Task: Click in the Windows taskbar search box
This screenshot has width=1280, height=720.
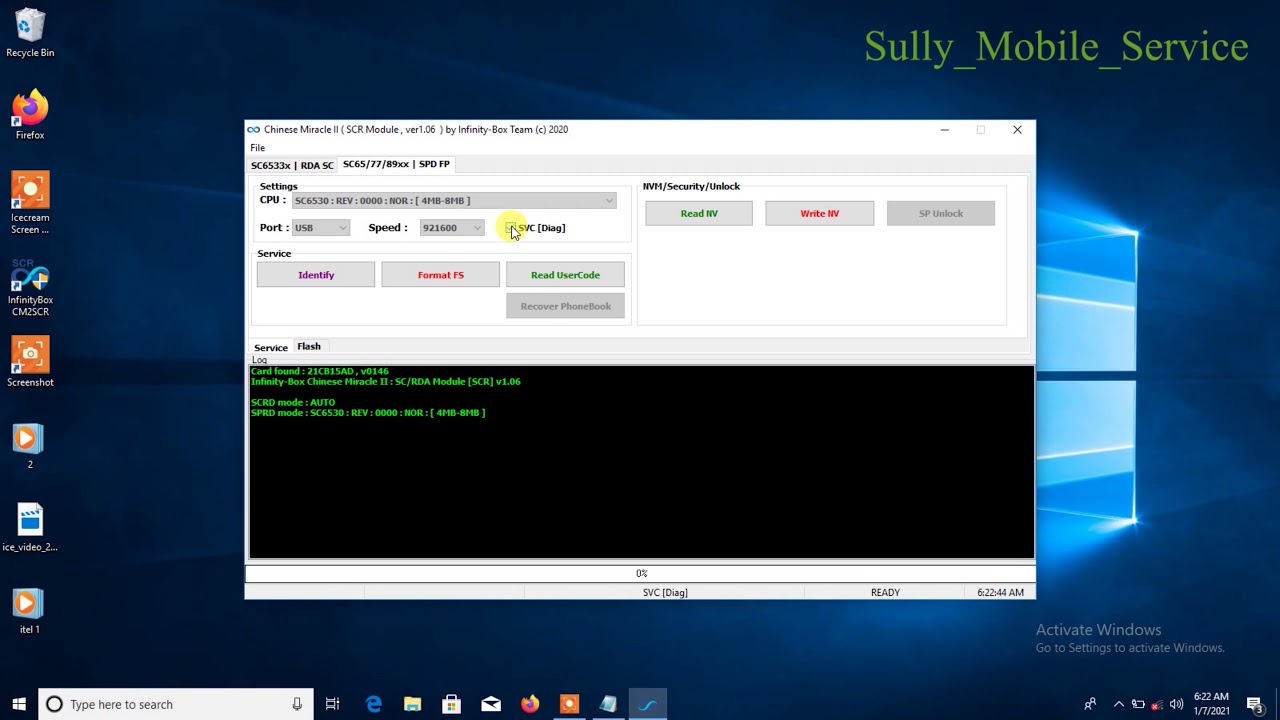Action: (x=176, y=704)
